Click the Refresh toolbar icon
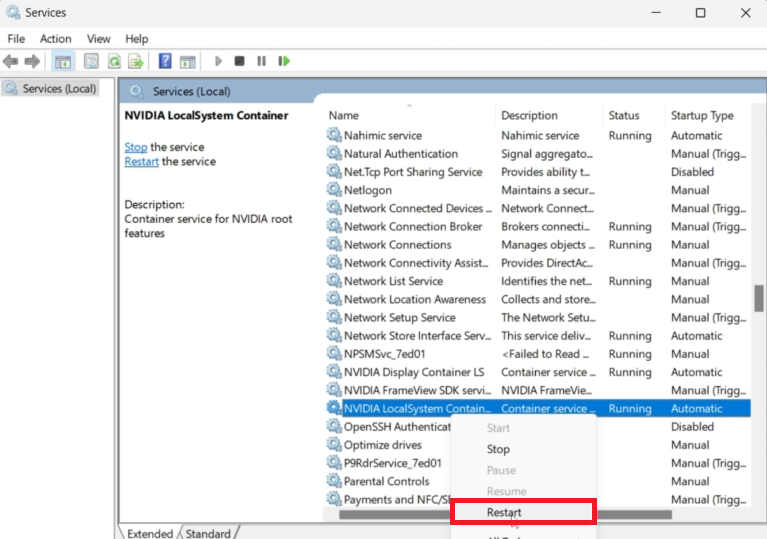This screenshot has height=539, width=767. pos(114,61)
